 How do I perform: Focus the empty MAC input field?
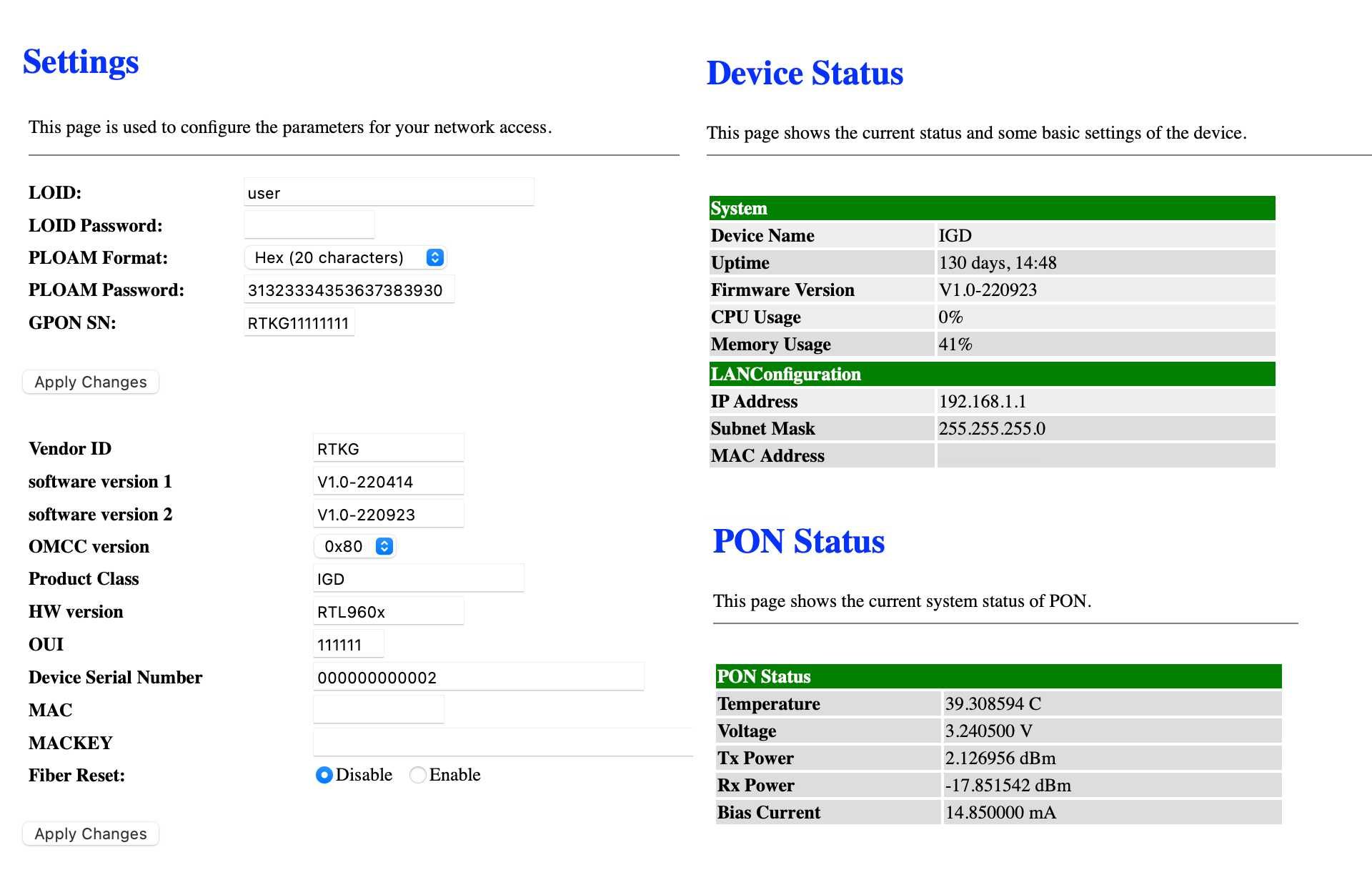click(379, 709)
